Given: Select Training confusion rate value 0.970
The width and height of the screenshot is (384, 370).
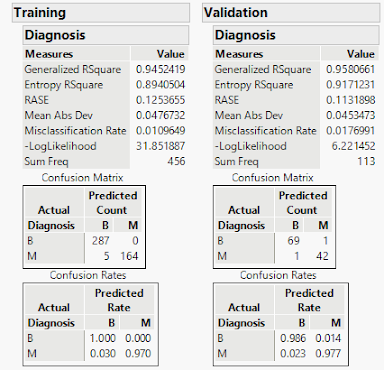Looking at the screenshot, I should tap(138, 353).
